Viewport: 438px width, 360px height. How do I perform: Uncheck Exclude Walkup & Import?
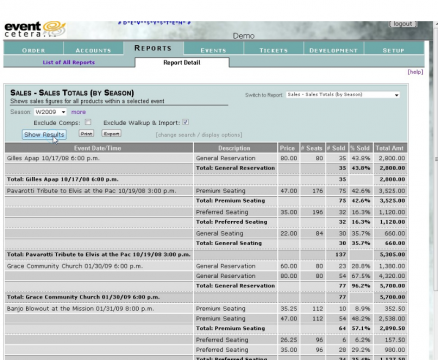click(x=186, y=122)
